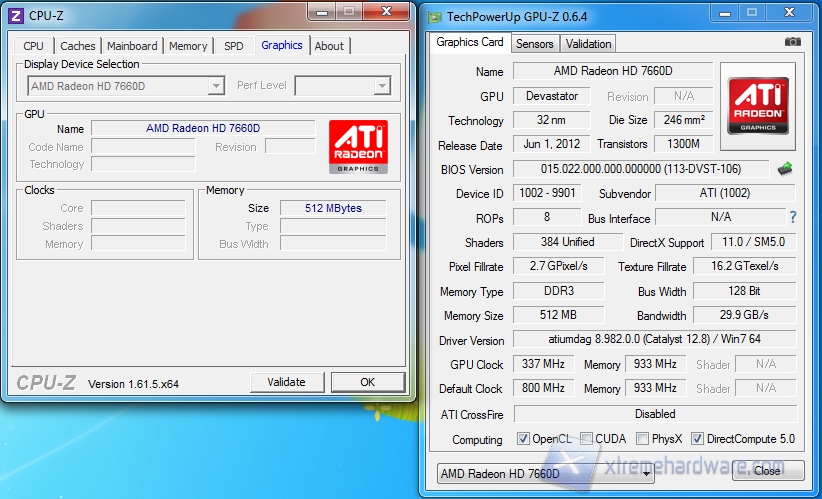Switch to the SPD tab
Screen dimensions: 822x499
click(233, 46)
